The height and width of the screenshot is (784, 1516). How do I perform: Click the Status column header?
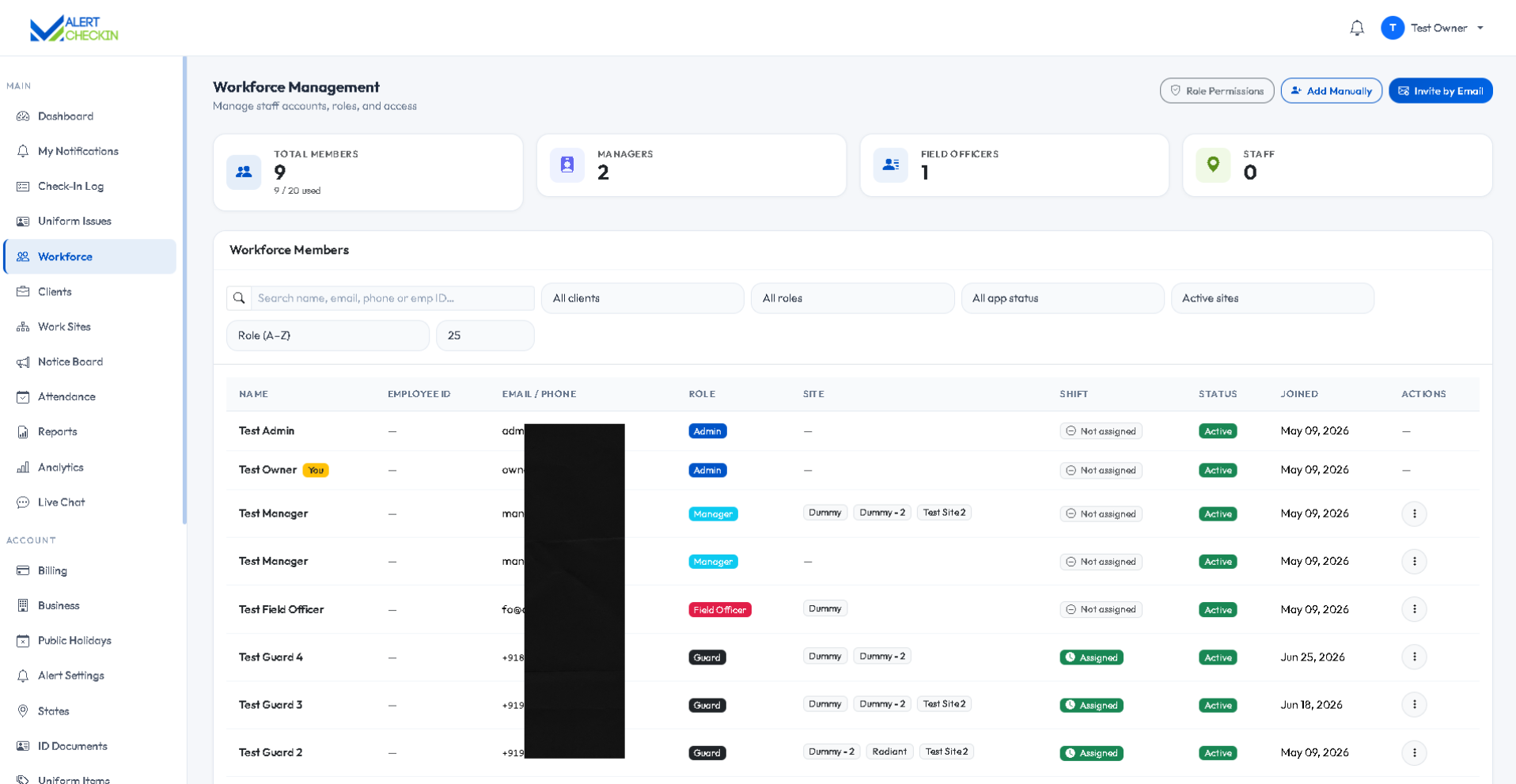(1218, 394)
